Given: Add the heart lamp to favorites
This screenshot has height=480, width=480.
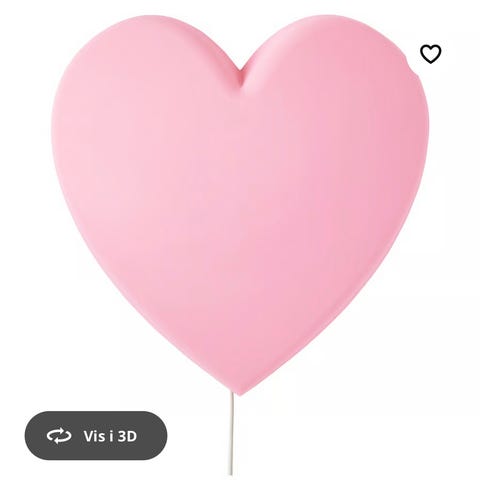Looking at the screenshot, I should coord(430,54).
